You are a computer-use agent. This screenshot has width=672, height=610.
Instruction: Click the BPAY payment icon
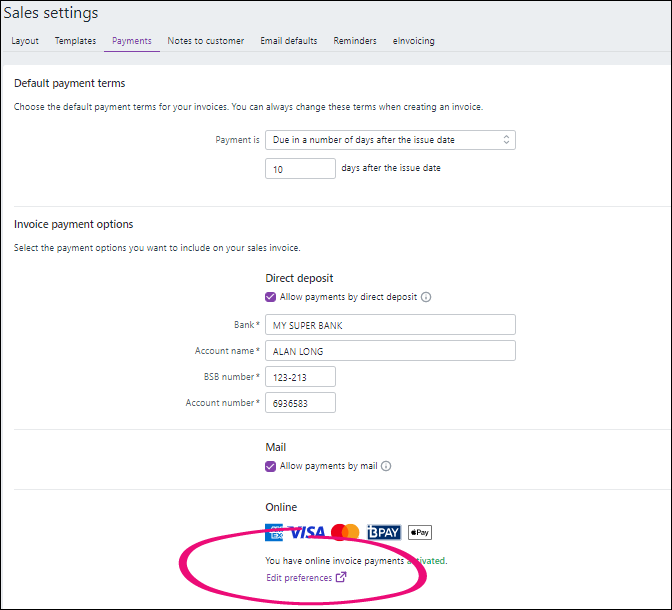[x=384, y=532]
